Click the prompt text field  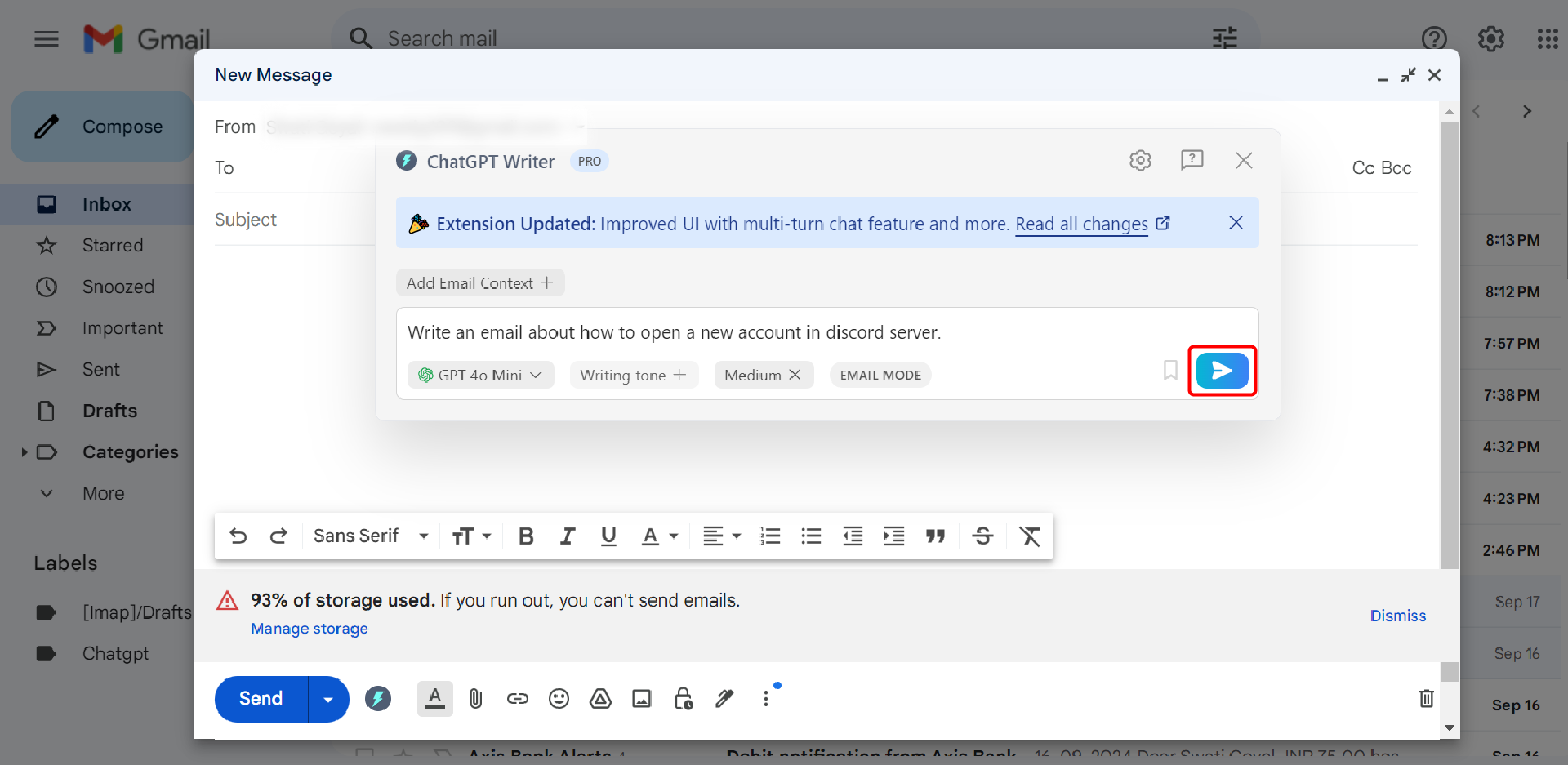point(826,332)
